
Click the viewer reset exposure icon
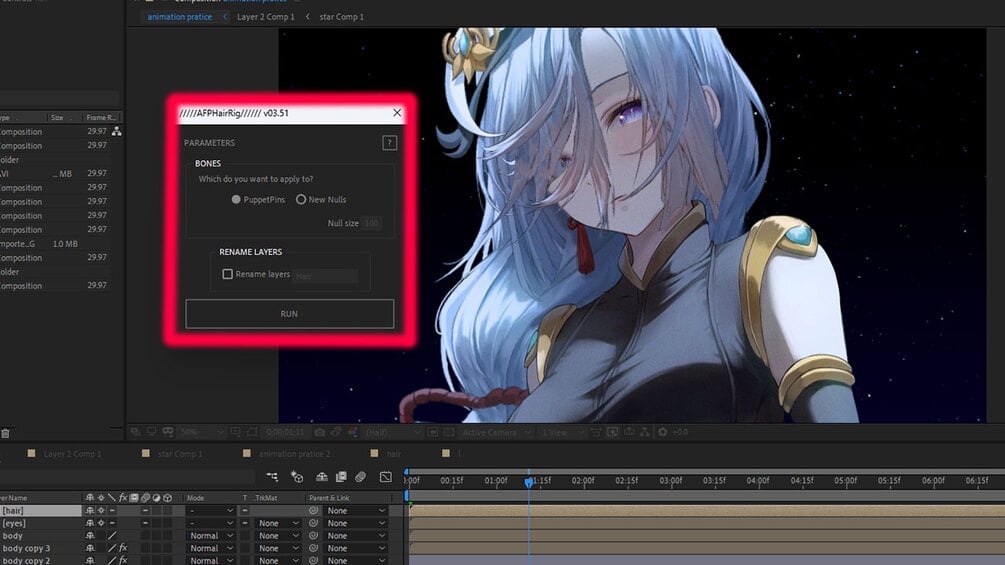[663, 432]
